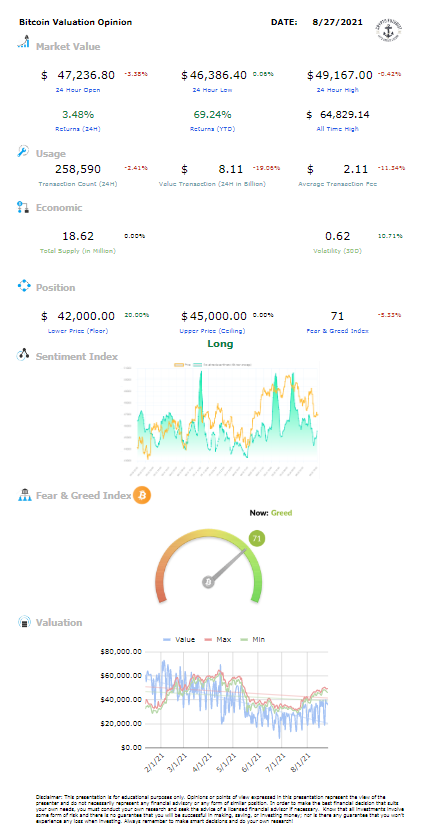433x840 pixels.
Task: Toggle the orange series in Sentiment chart legend
Action: pyautogui.click(x=182, y=365)
